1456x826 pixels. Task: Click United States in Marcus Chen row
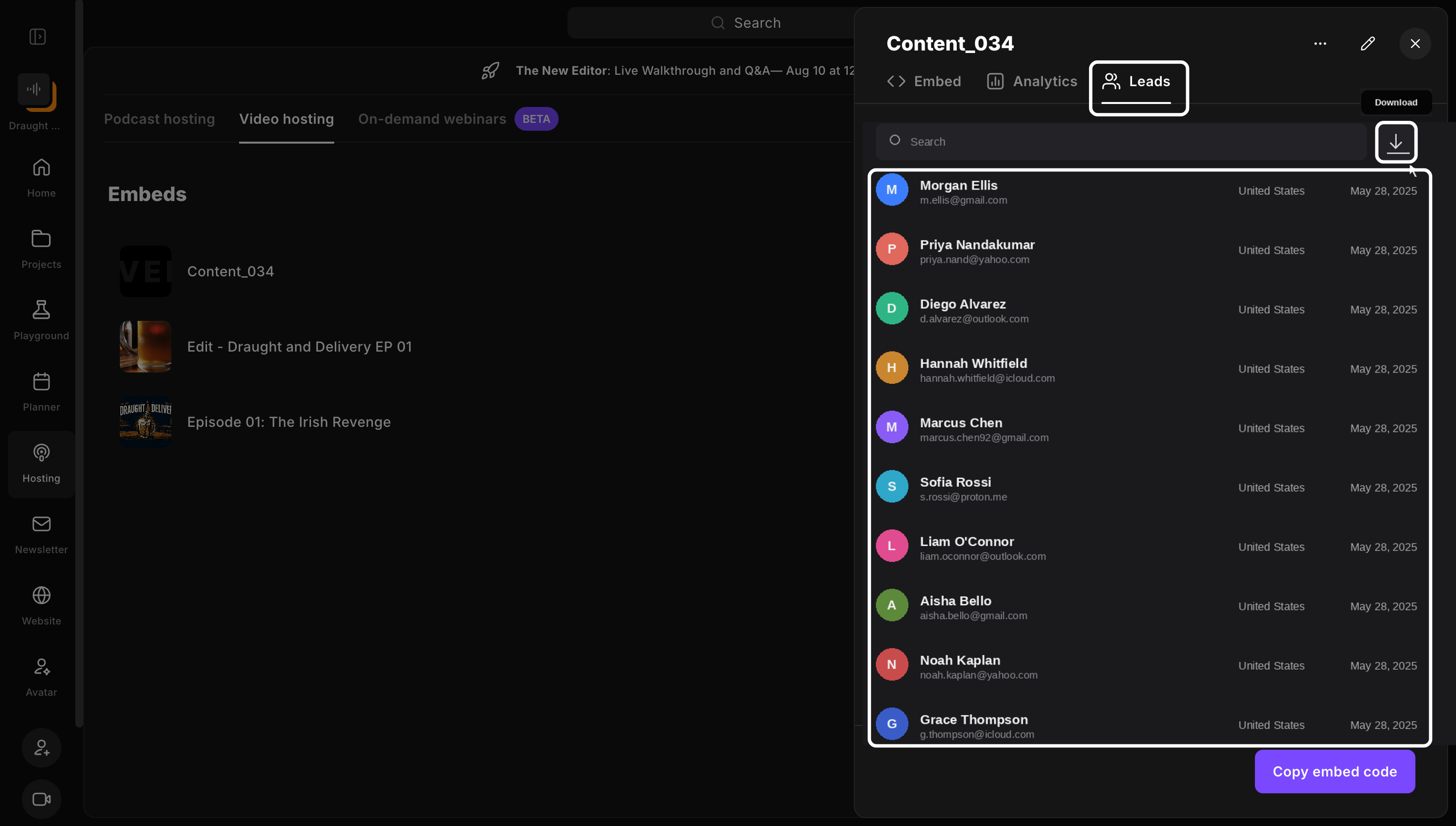[1271, 428]
